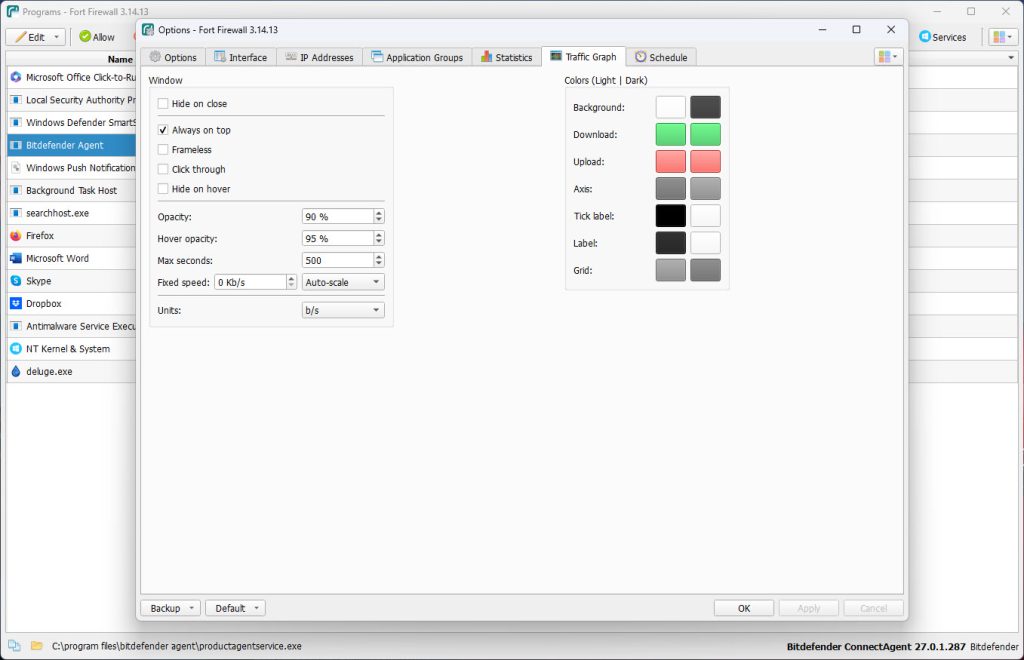This screenshot has width=1024, height=660.
Task: Click the Max seconds value field
Action: pyautogui.click(x=338, y=260)
